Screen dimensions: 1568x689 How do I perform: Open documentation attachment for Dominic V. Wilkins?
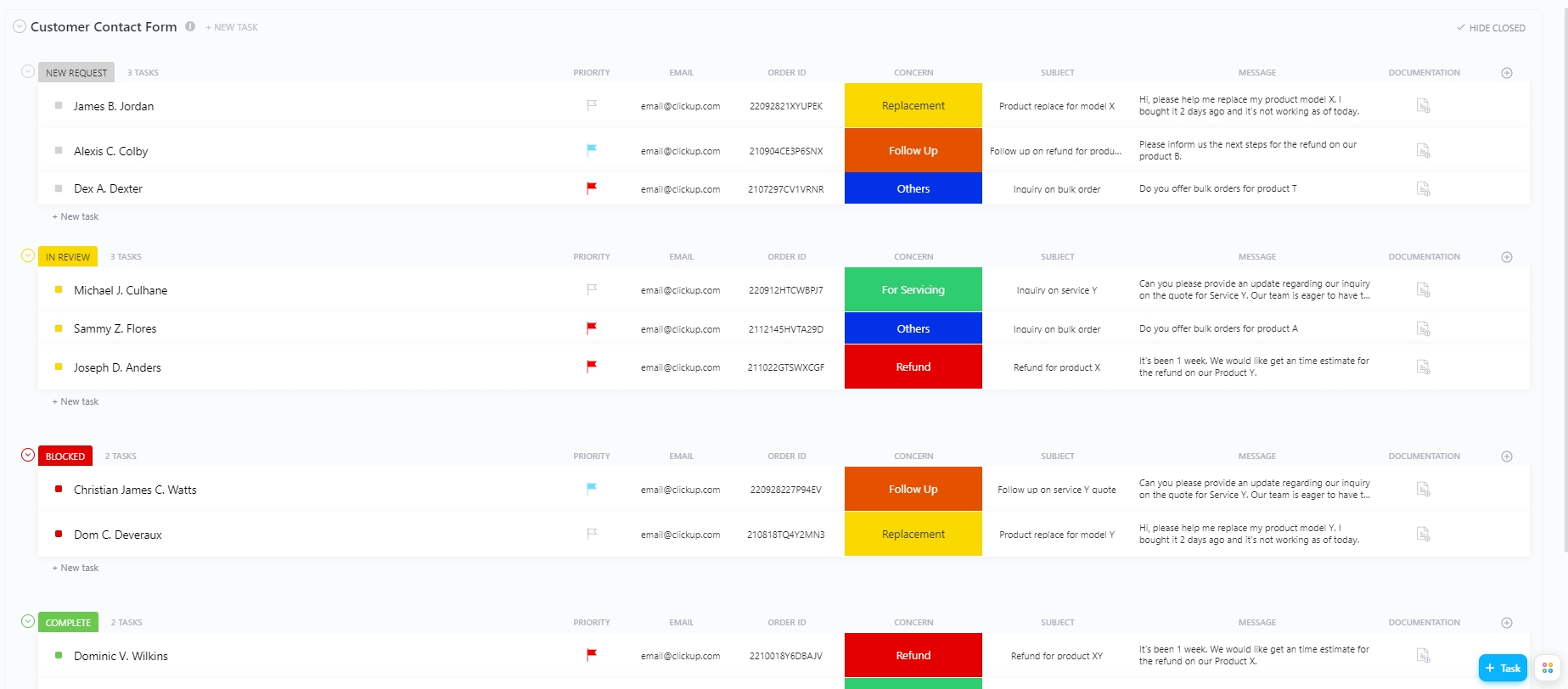(x=1424, y=655)
